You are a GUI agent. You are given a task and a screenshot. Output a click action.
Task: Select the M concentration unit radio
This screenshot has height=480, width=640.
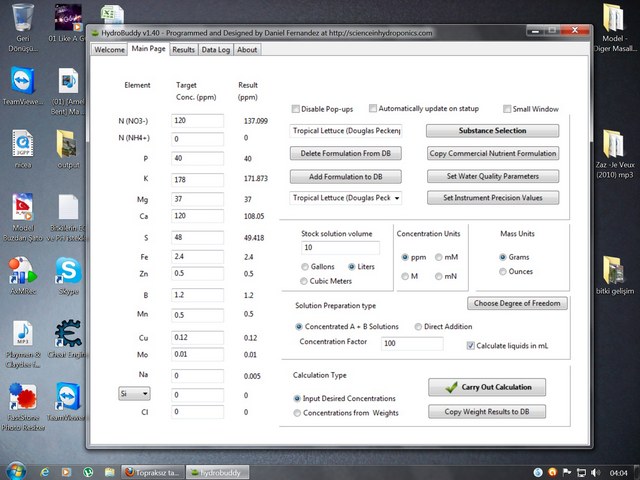pyautogui.click(x=405, y=276)
